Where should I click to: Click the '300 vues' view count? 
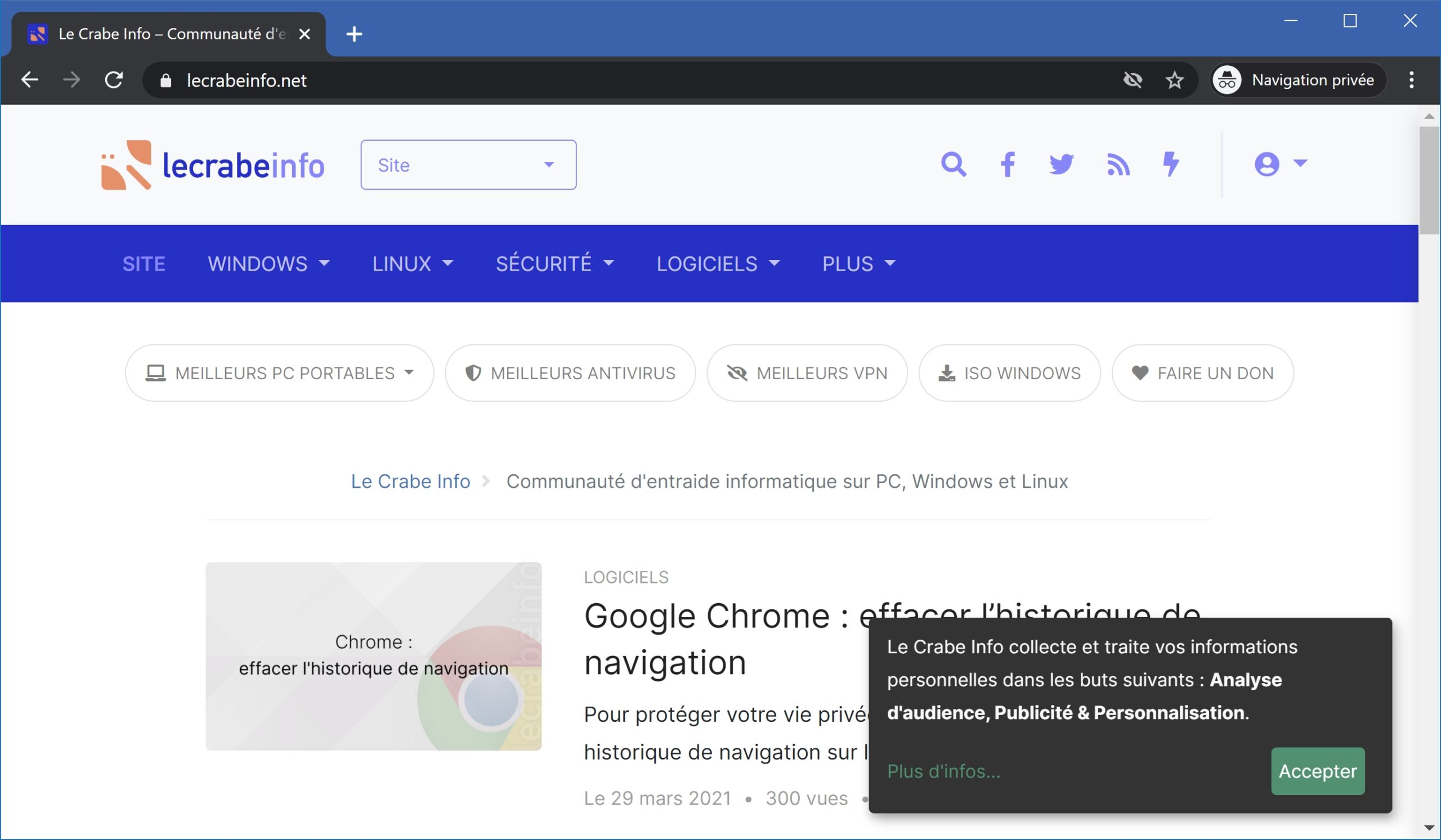click(x=806, y=798)
